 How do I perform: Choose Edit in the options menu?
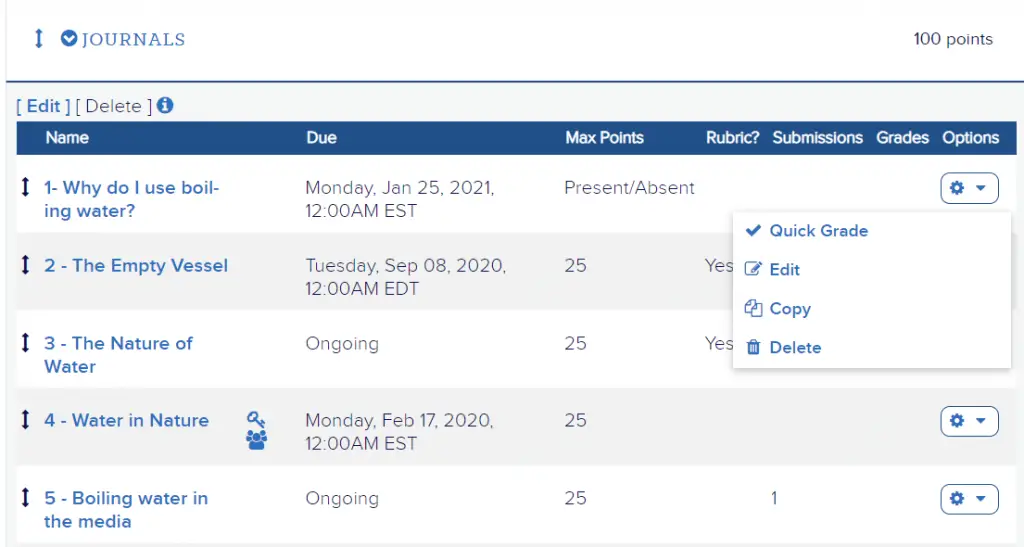click(x=784, y=270)
